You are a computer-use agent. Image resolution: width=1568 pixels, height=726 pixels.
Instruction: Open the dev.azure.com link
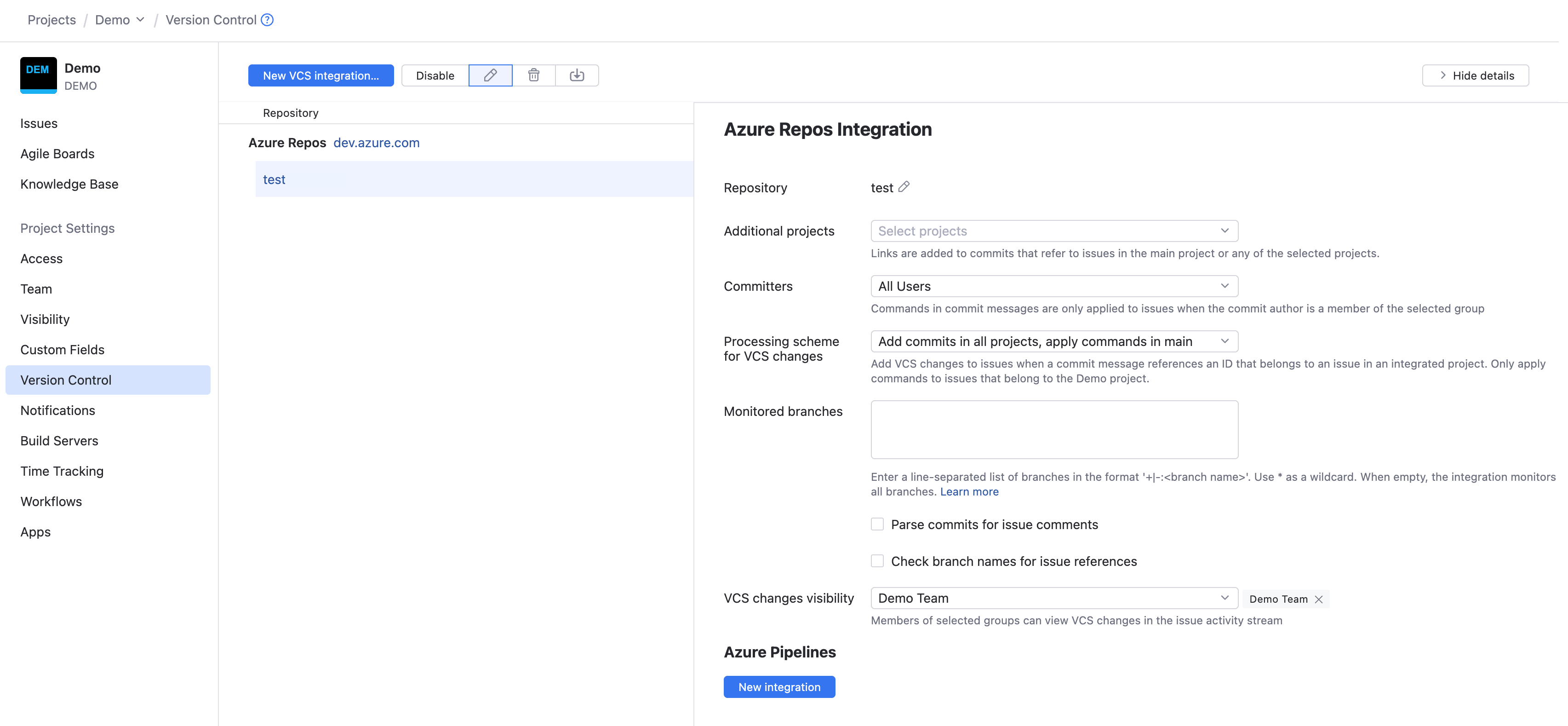point(376,143)
